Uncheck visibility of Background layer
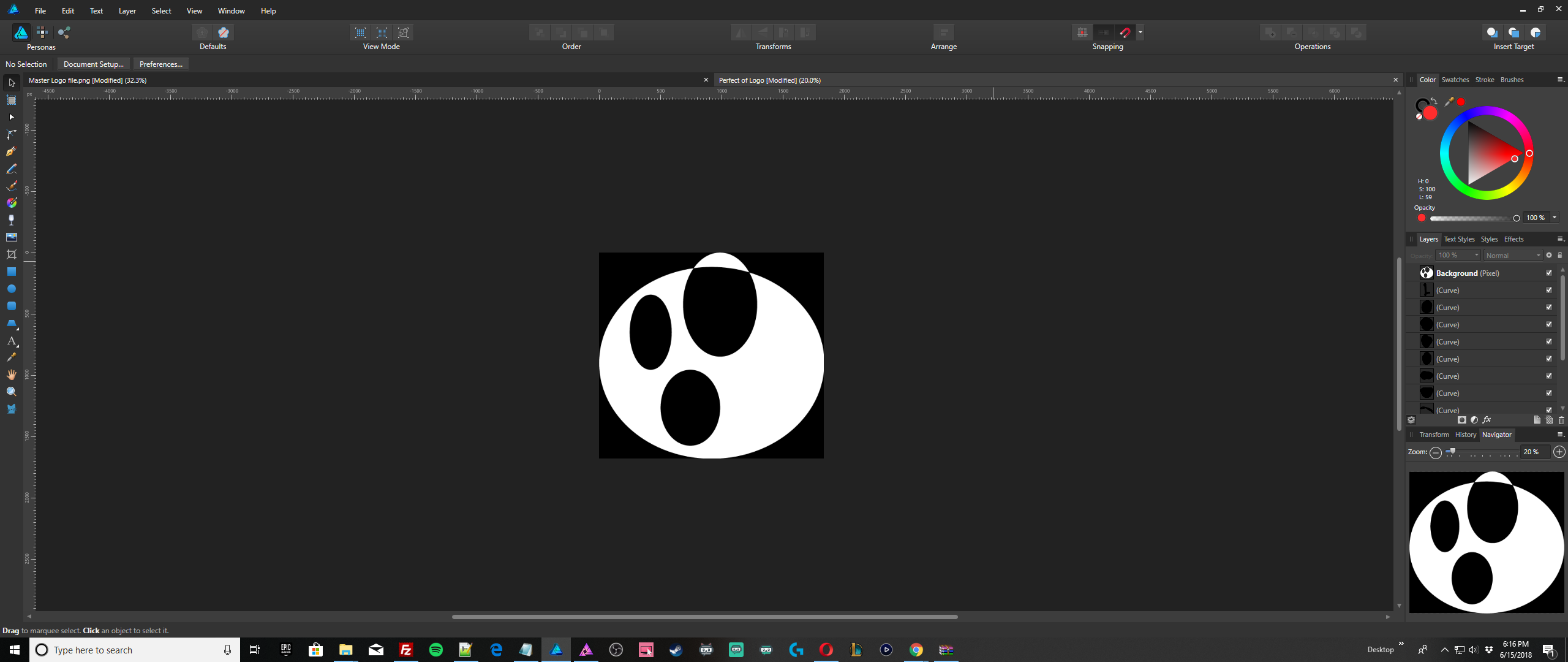The height and width of the screenshot is (662, 1568). click(x=1549, y=273)
